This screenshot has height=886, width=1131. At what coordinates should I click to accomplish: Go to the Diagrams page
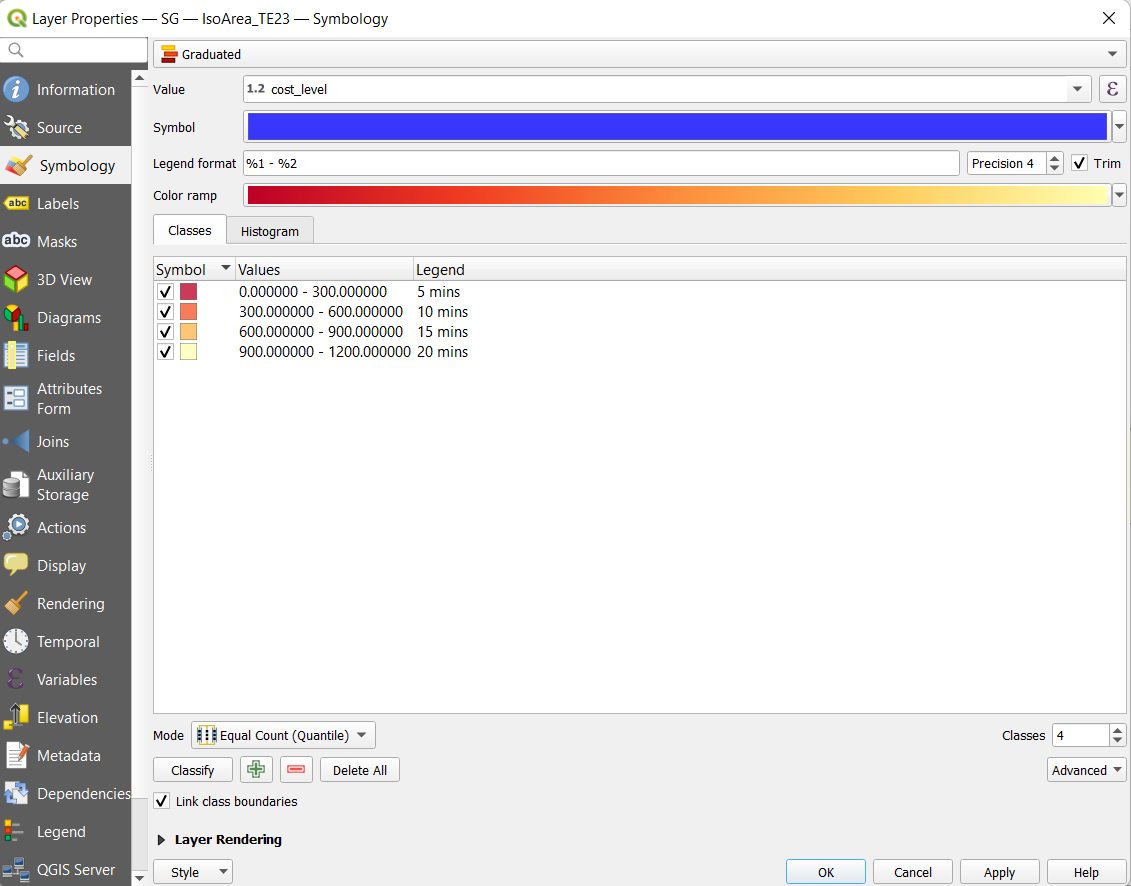point(68,318)
